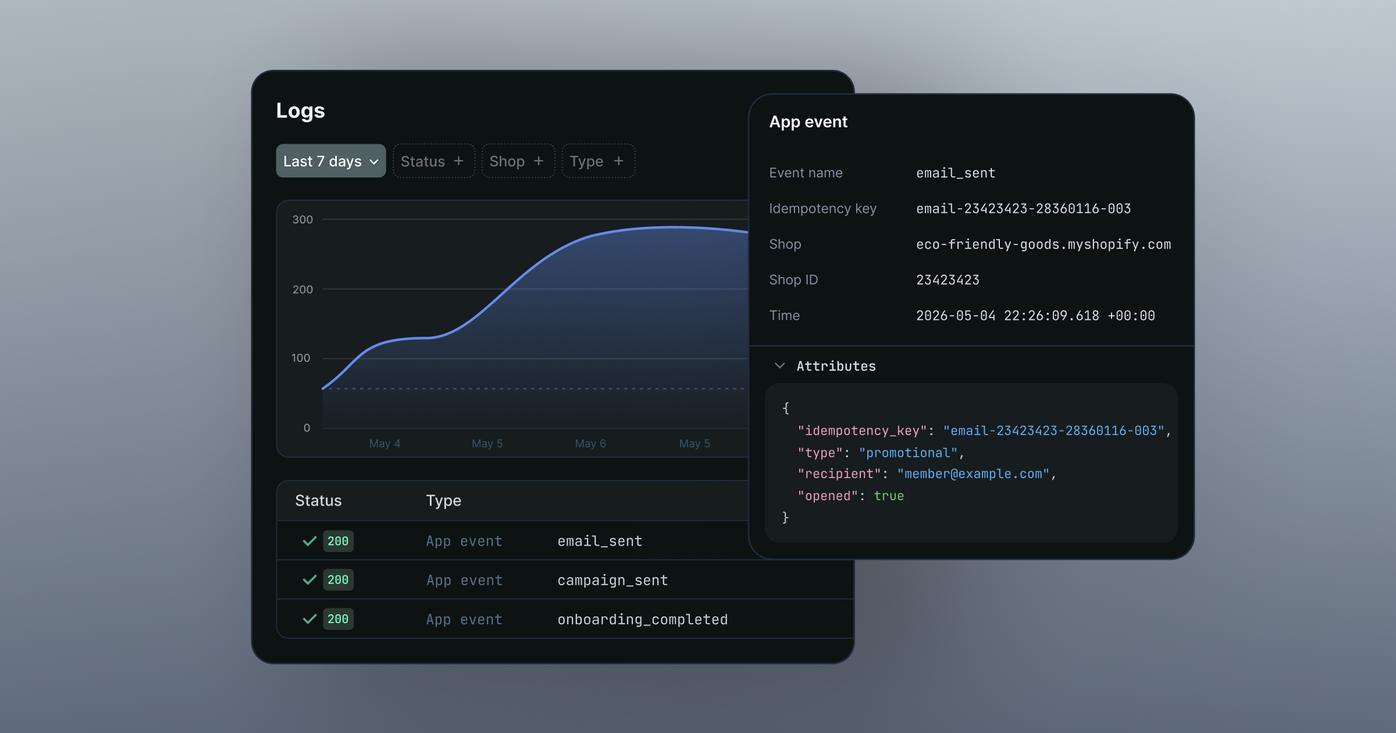Click the checkmark icon in onboarding_completed row
Viewport: 1396px width, 733px height.
pos(310,619)
